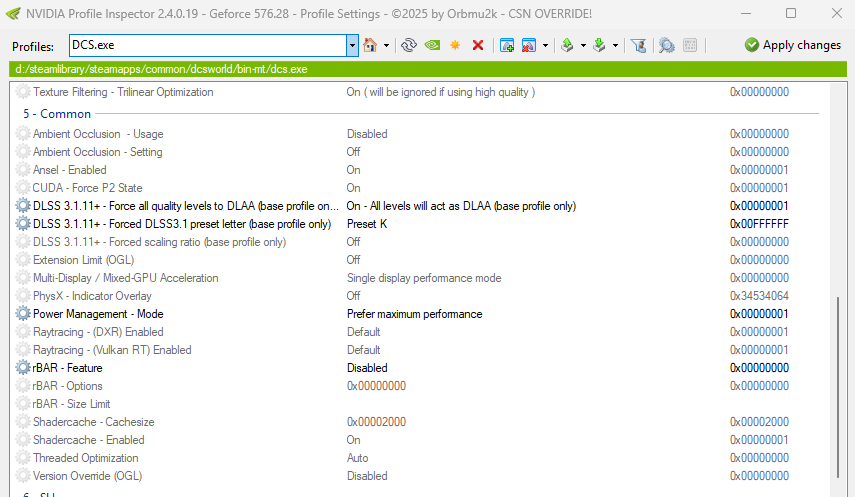
Task: Click the add application to profile icon
Action: point(507,45)
